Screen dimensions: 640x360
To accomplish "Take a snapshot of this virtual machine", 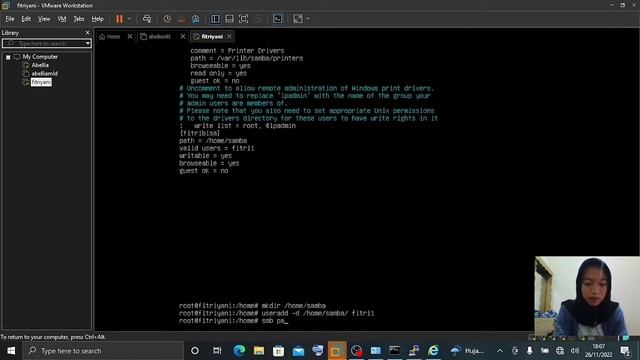I will click(x=167, y=19).
